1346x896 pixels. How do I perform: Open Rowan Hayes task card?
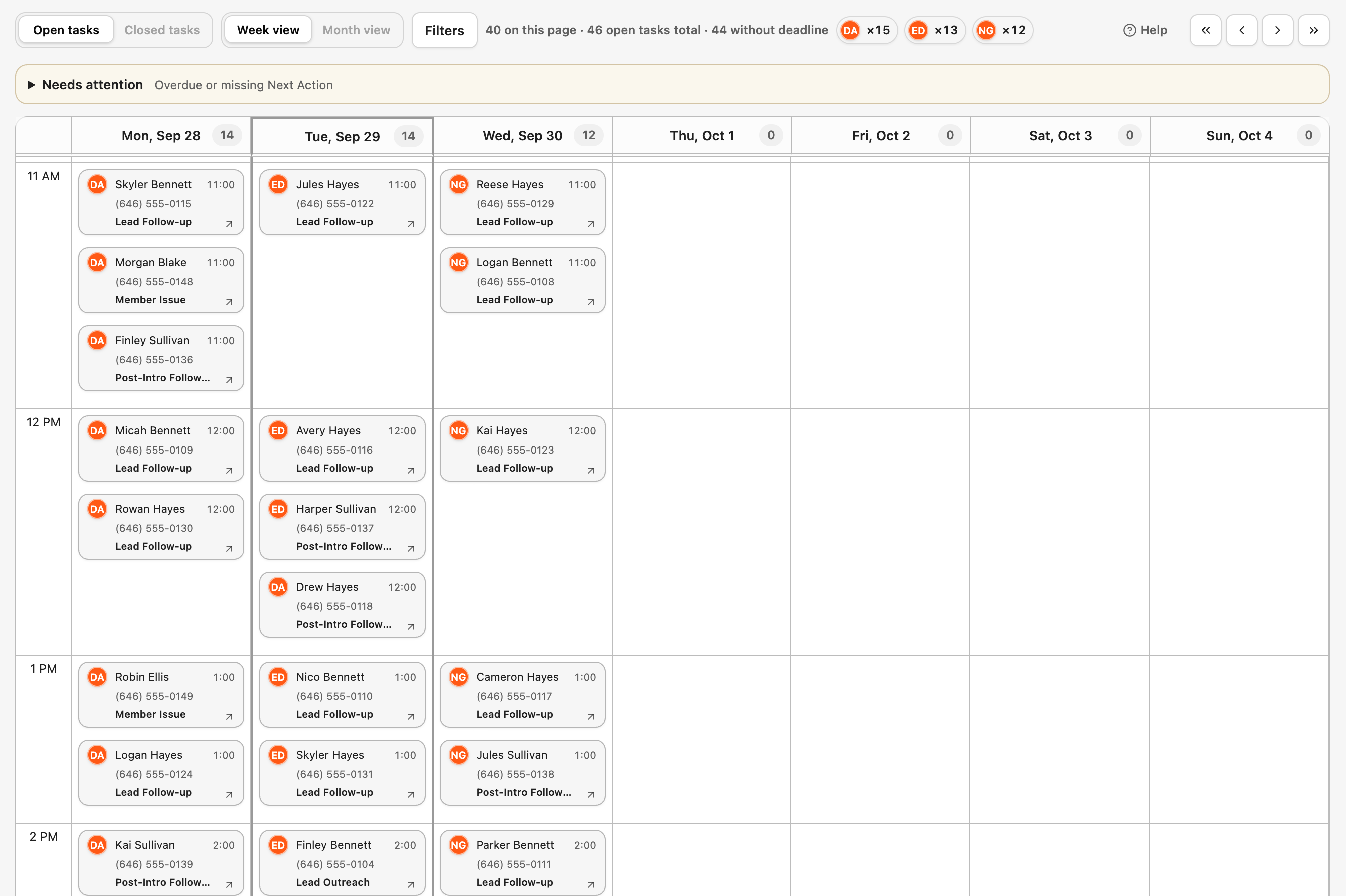coord(161,526)
